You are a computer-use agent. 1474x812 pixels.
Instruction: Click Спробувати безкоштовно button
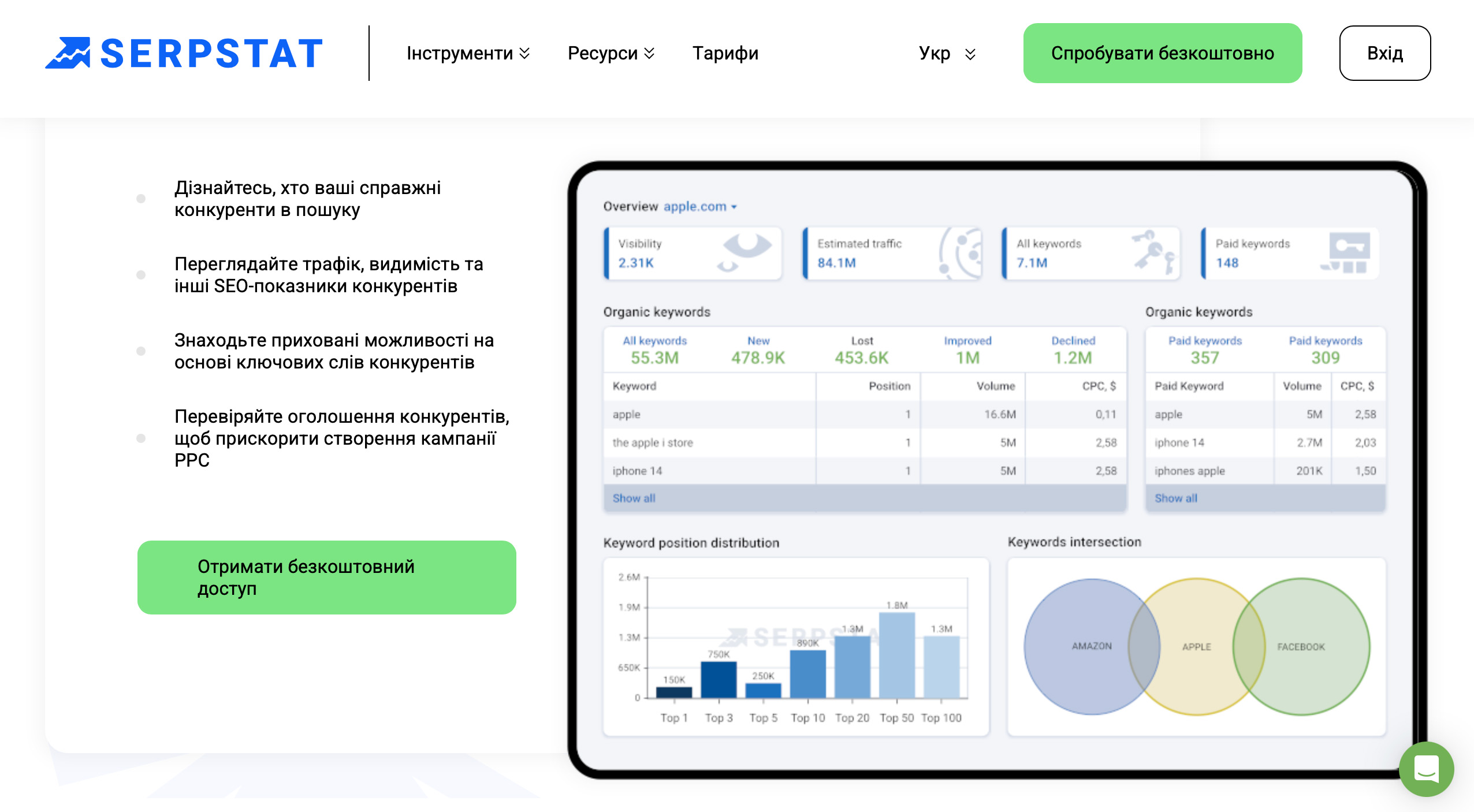[x=1163, y=53]
